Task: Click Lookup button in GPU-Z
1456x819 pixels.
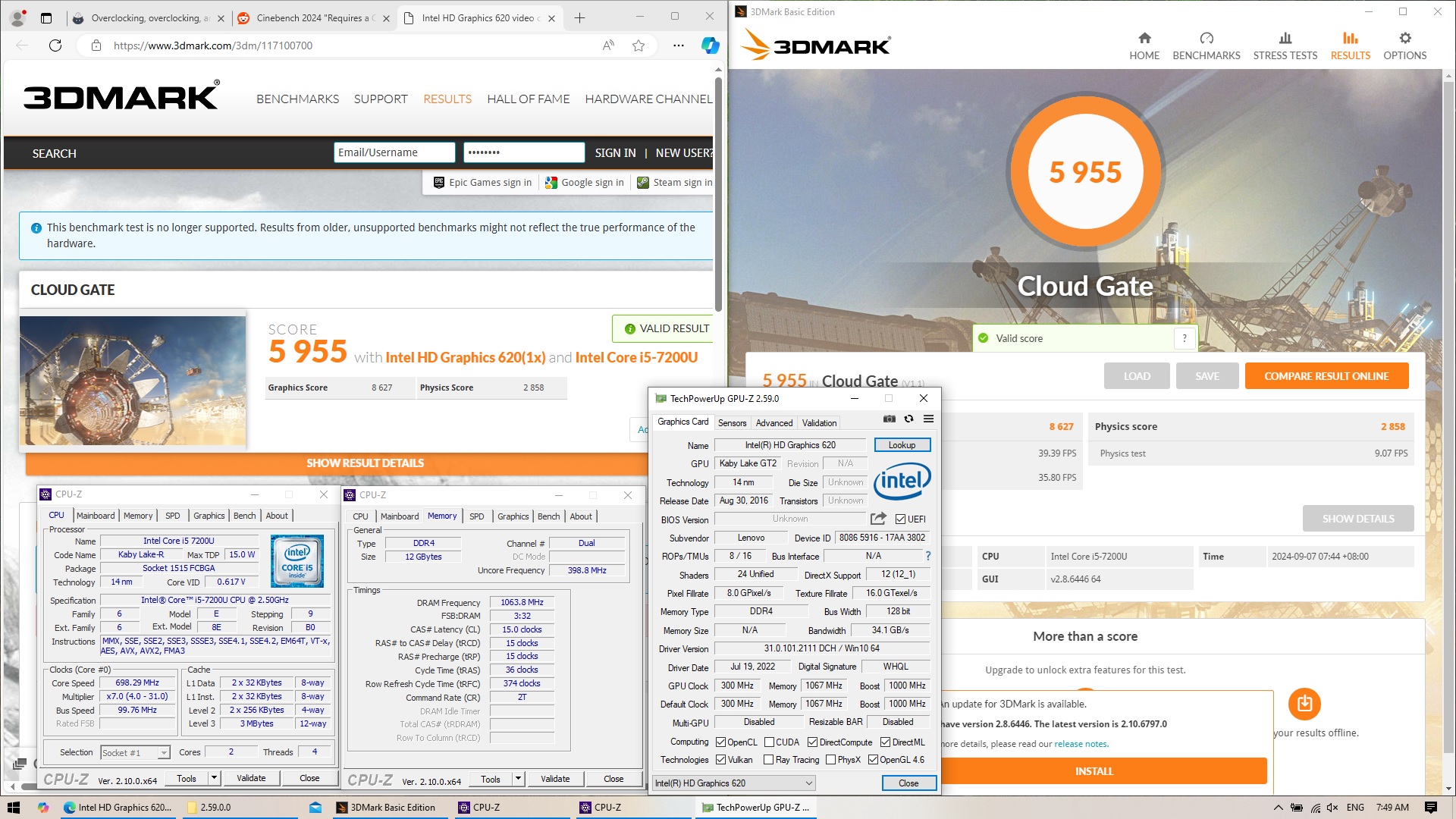Action: (902, 445)
